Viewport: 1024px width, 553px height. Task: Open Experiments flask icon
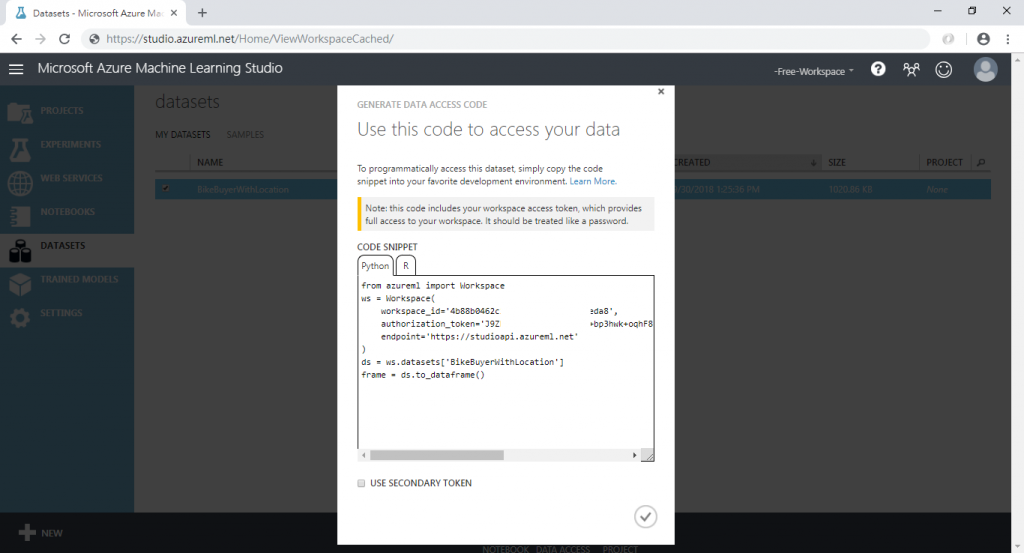(x=20, y=150)
